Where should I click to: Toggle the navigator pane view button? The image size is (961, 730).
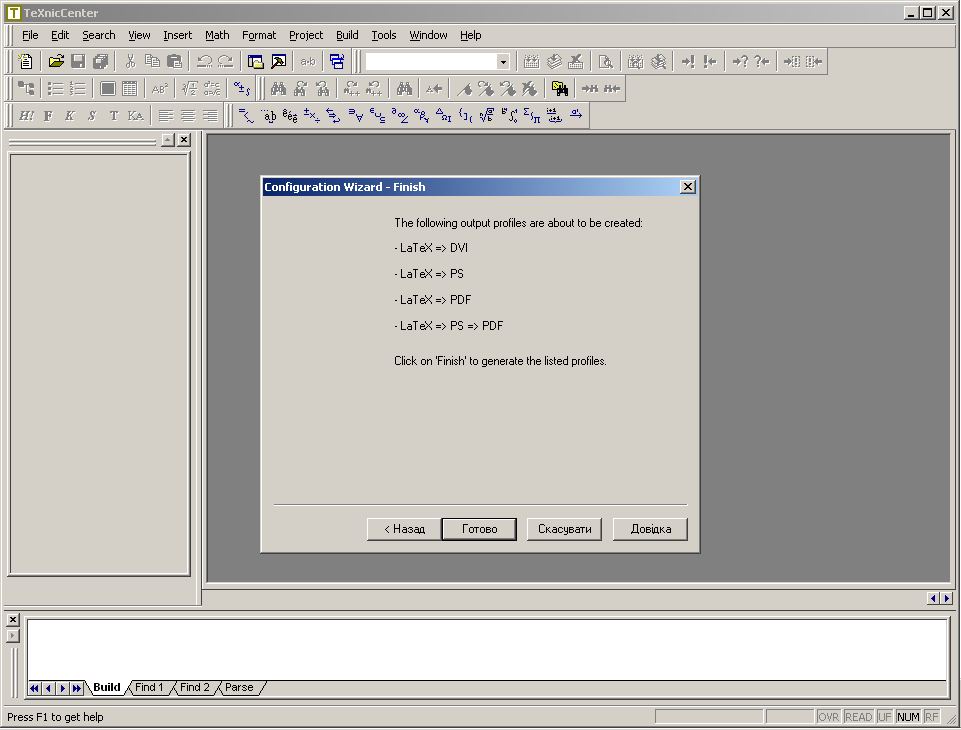tap(255, 62)
